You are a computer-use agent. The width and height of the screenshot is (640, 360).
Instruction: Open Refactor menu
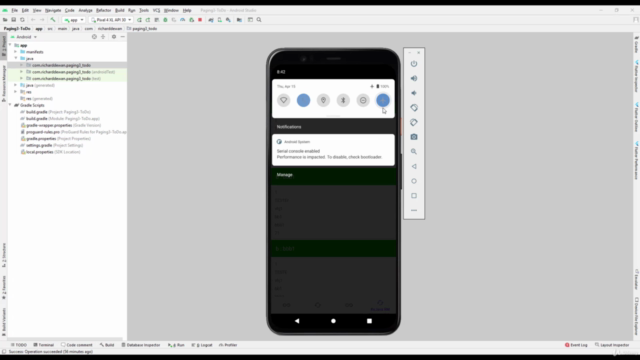click(x=103, y=10)
